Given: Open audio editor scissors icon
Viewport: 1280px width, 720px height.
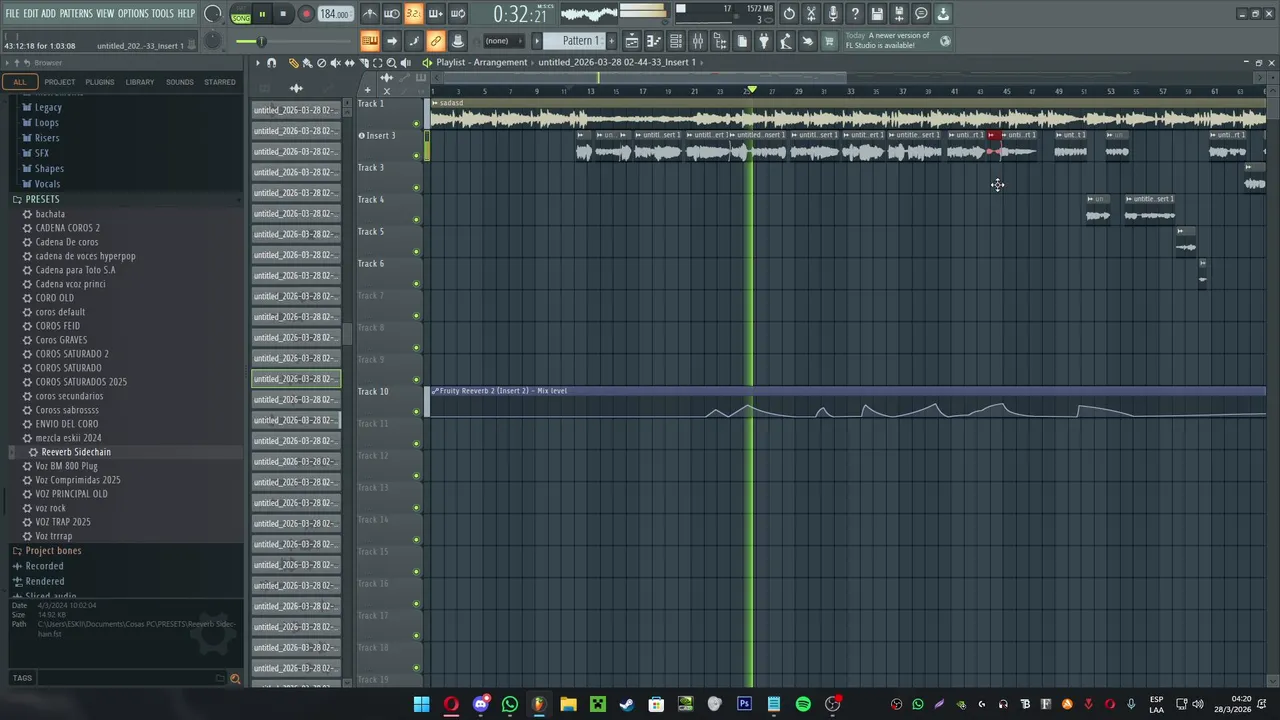Looking at the screenshot, I should (x=811, y=14).
